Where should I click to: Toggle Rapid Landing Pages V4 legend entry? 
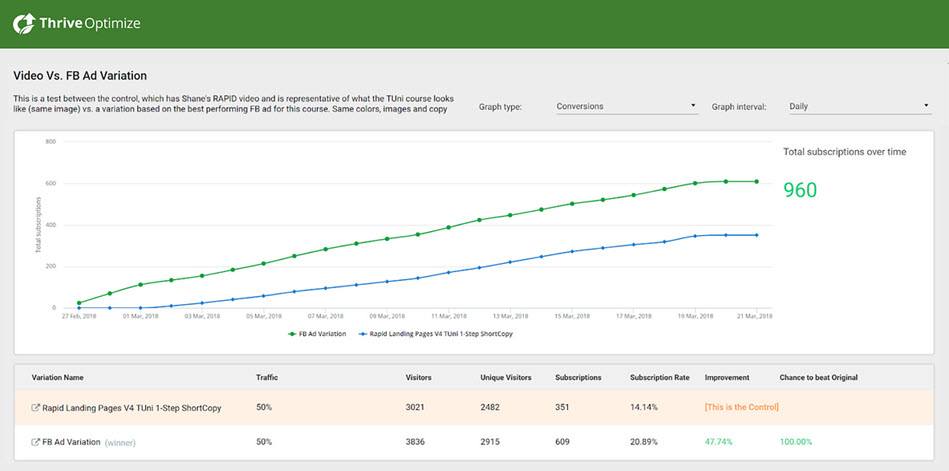tap(435, 334)
